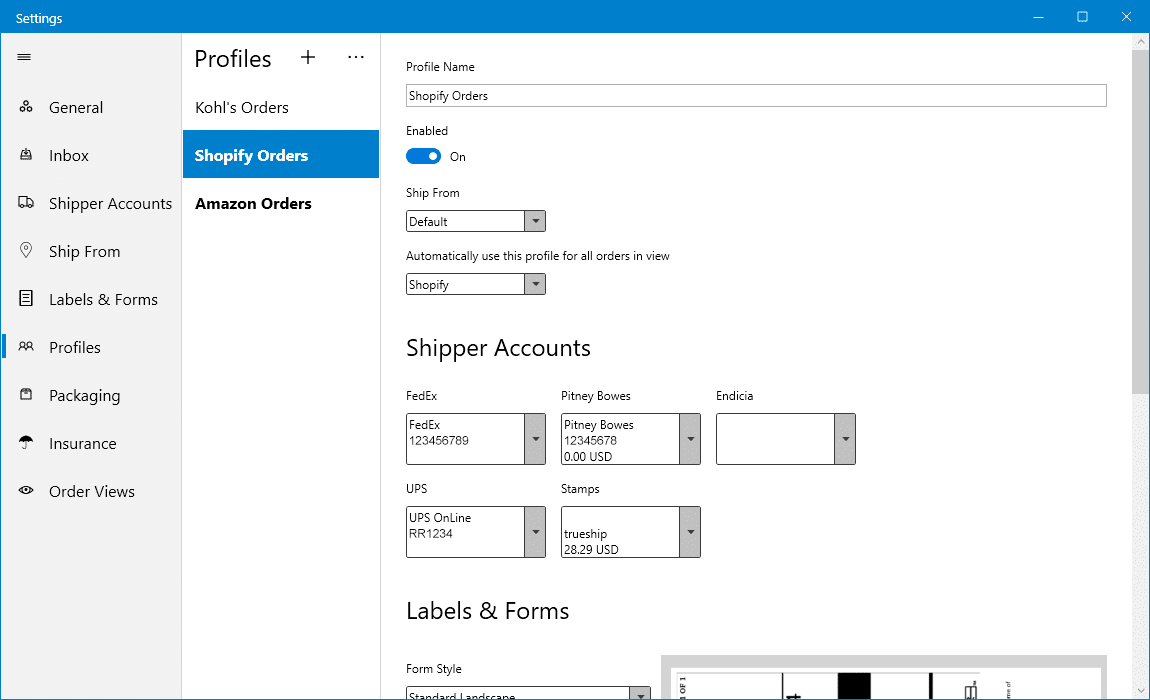
Task: Navigate to Labels & Forms settings
Action: click(91, 299)
